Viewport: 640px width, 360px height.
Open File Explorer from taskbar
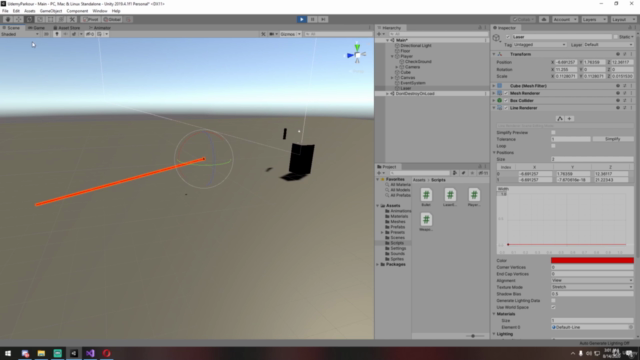tap(41, 353)
